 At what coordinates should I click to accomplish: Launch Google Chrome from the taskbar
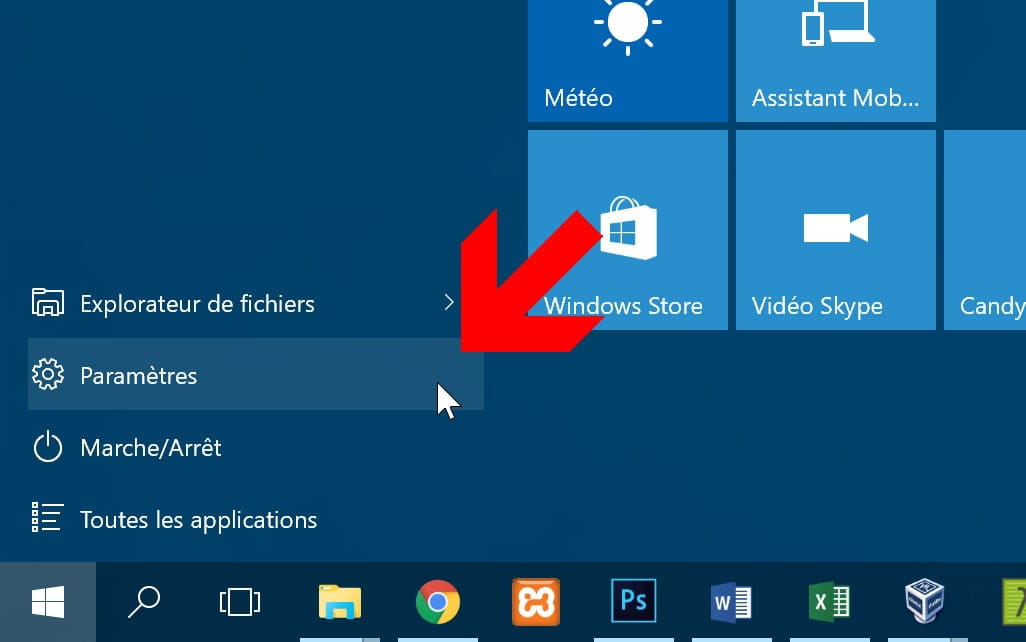[x=438, y=601]
